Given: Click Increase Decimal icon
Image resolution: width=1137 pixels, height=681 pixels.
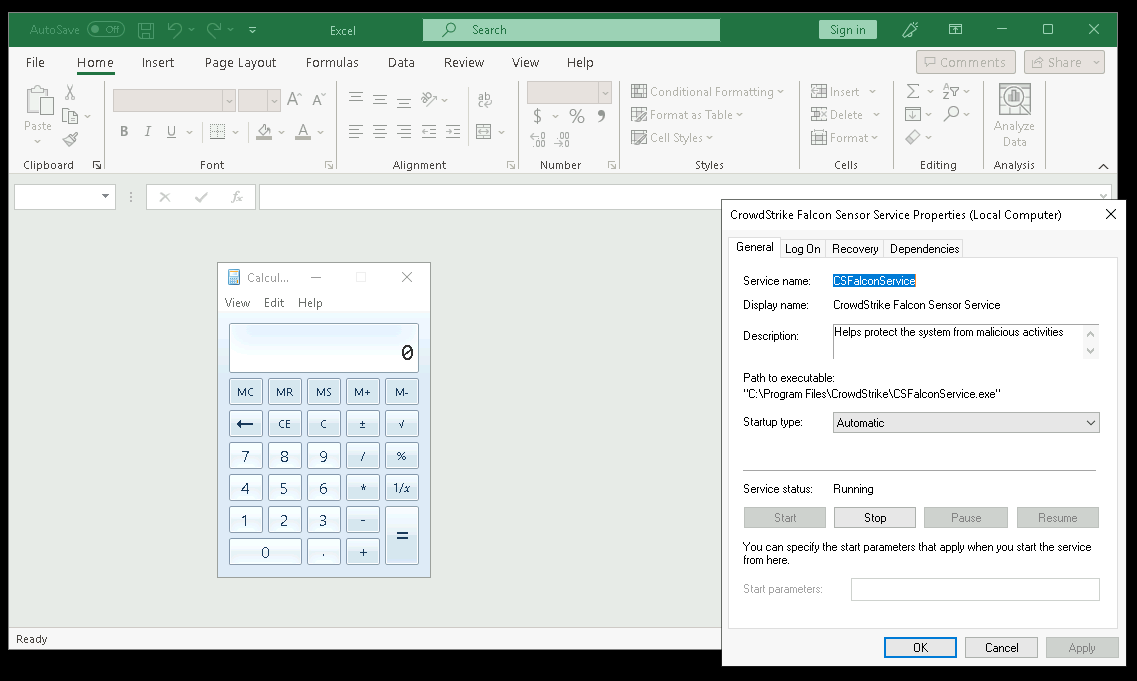Looking at the screenshot, I should pyautogui.click(x=538, y=139).
